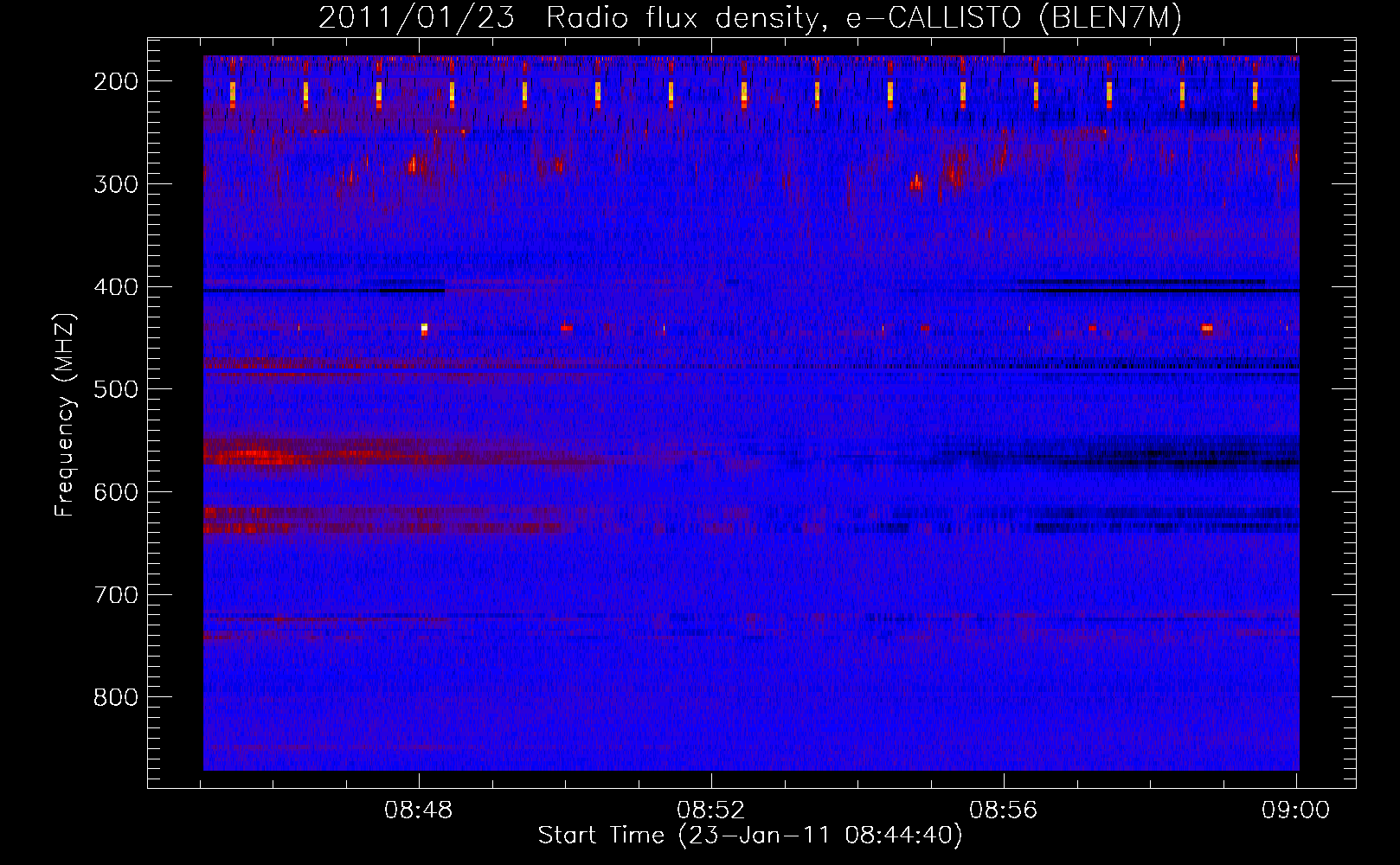1400x865 pixels.
Task: Click the bright white-yellow burst near 440 MHz at 08:48
Action: click(x=424, y=329)
